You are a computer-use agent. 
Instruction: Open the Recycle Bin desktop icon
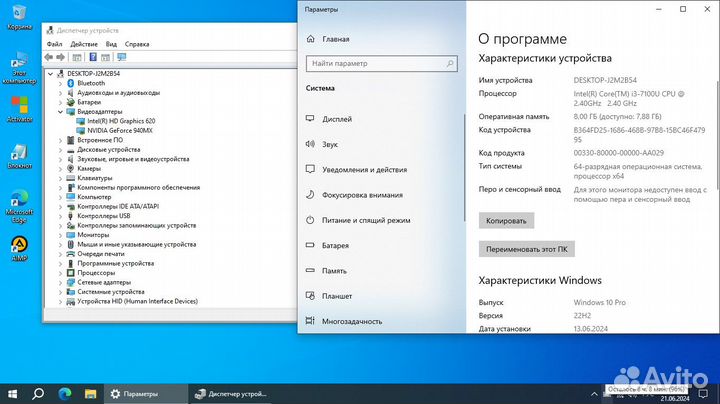pyautogui.click(x=19, y=17)
